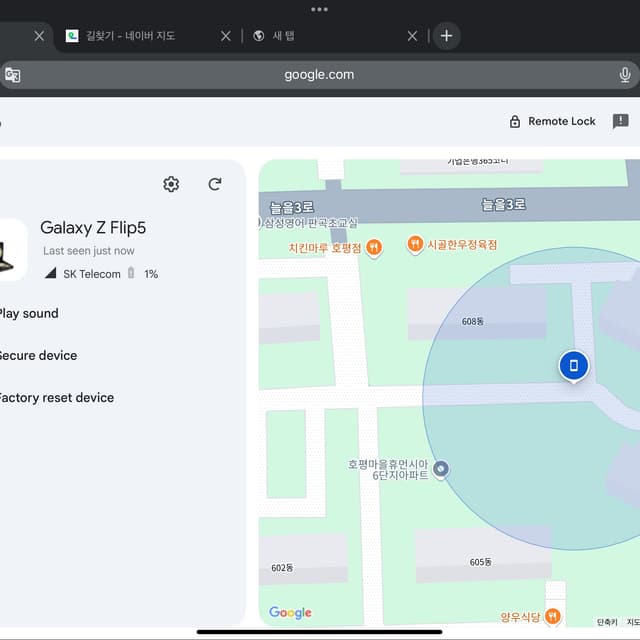Open the three-dot multitasking menu
640x640 pixels.
click(x=319, y=9)
